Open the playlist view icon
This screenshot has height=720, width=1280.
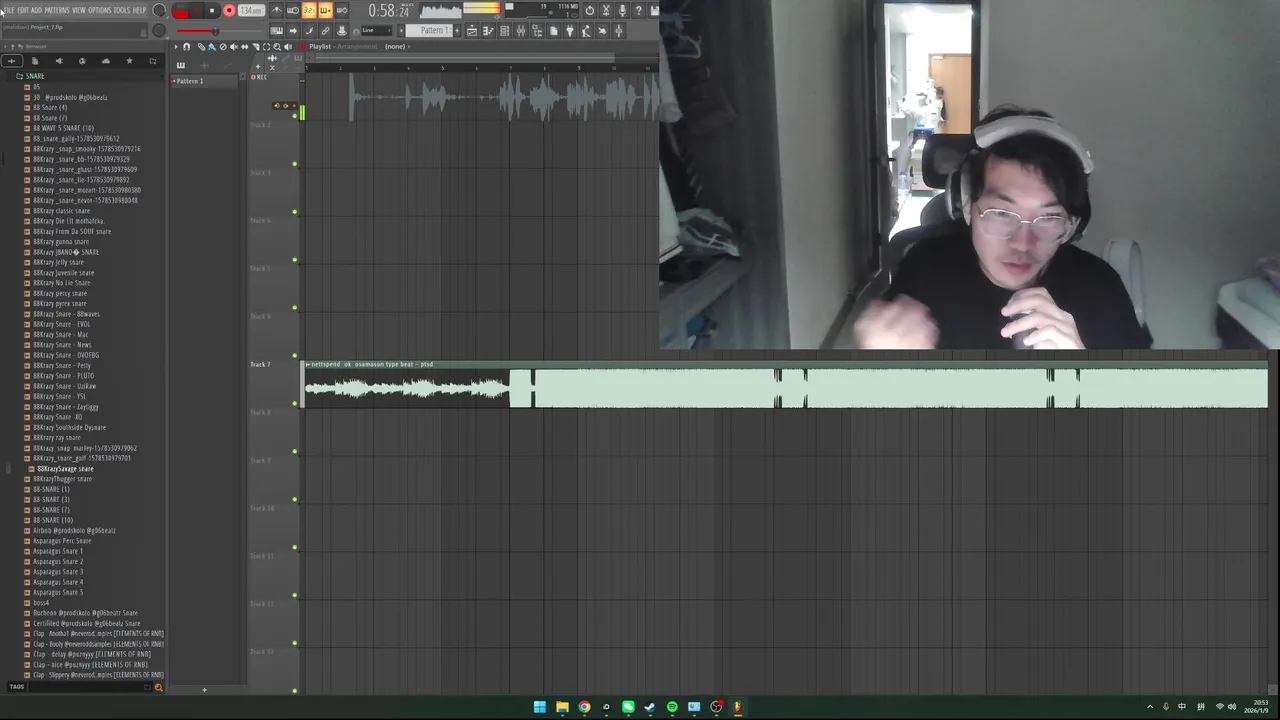[x=472, y=31]
